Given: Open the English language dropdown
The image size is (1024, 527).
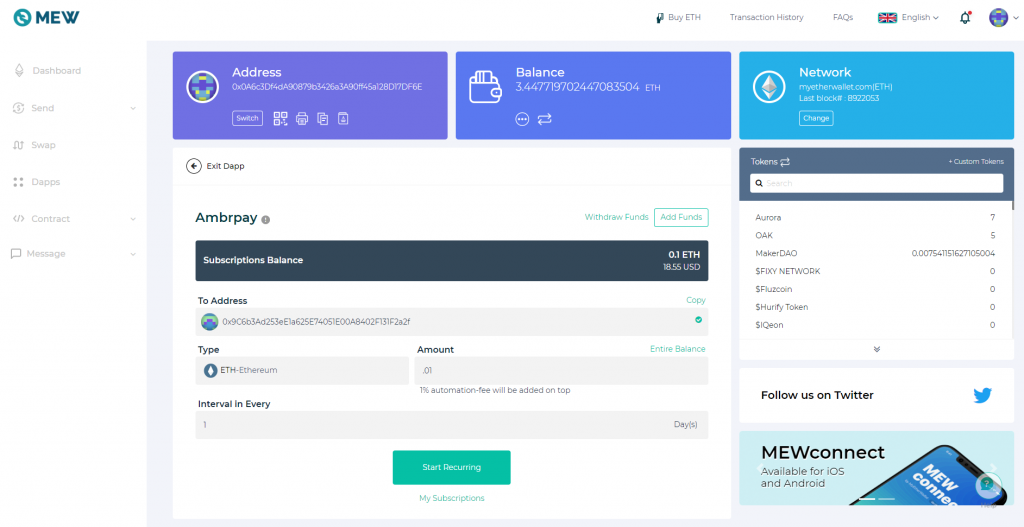Looking at the screenshot, I should 908,18.
